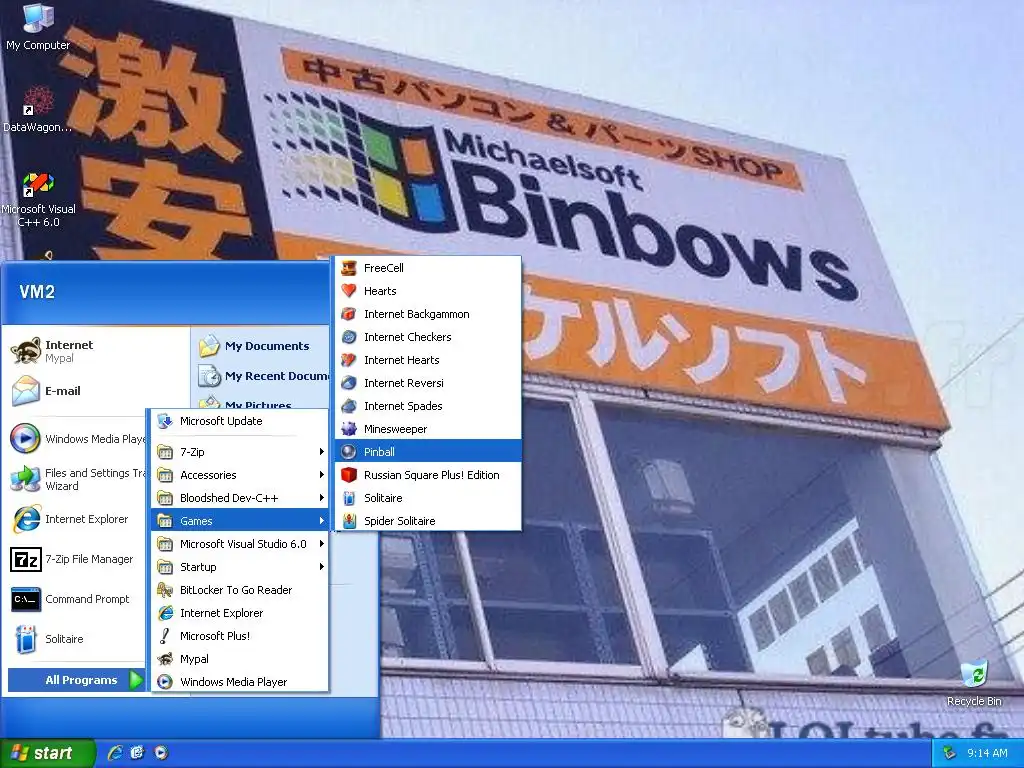Open the My Computer desktop icon
This screenshot has width=1024, height=768.
(x=38, y=27)
